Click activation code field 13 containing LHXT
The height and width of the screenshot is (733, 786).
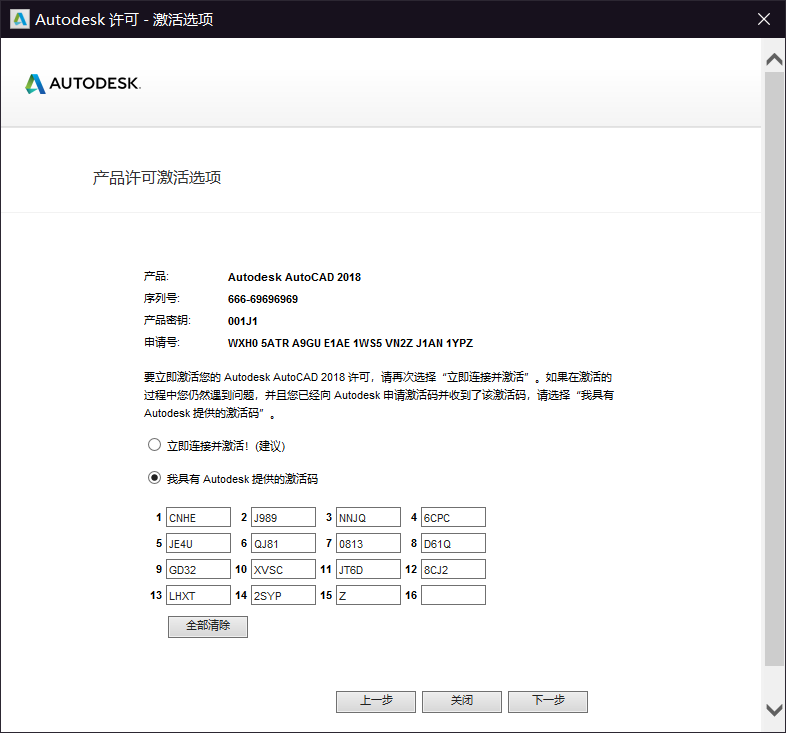(x=199, y=595)
